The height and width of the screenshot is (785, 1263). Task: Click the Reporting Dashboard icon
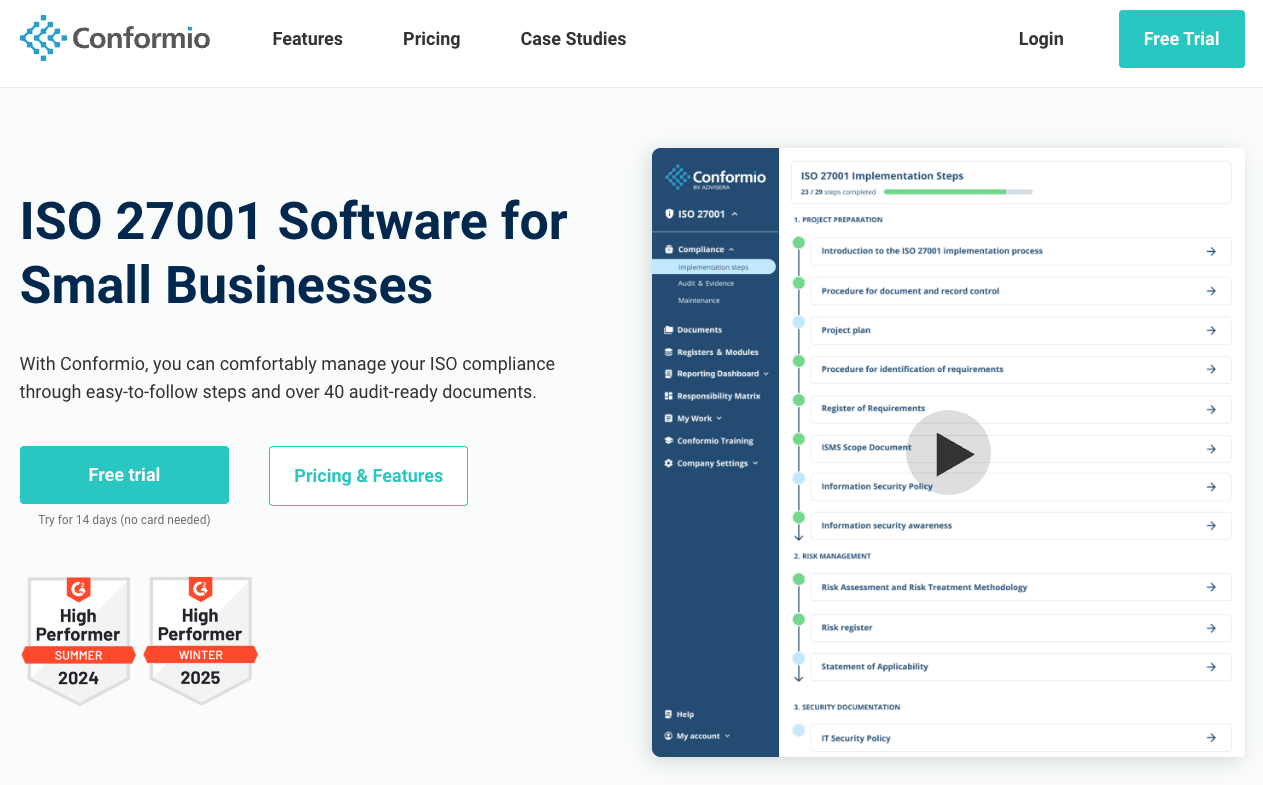pos(669,374)
